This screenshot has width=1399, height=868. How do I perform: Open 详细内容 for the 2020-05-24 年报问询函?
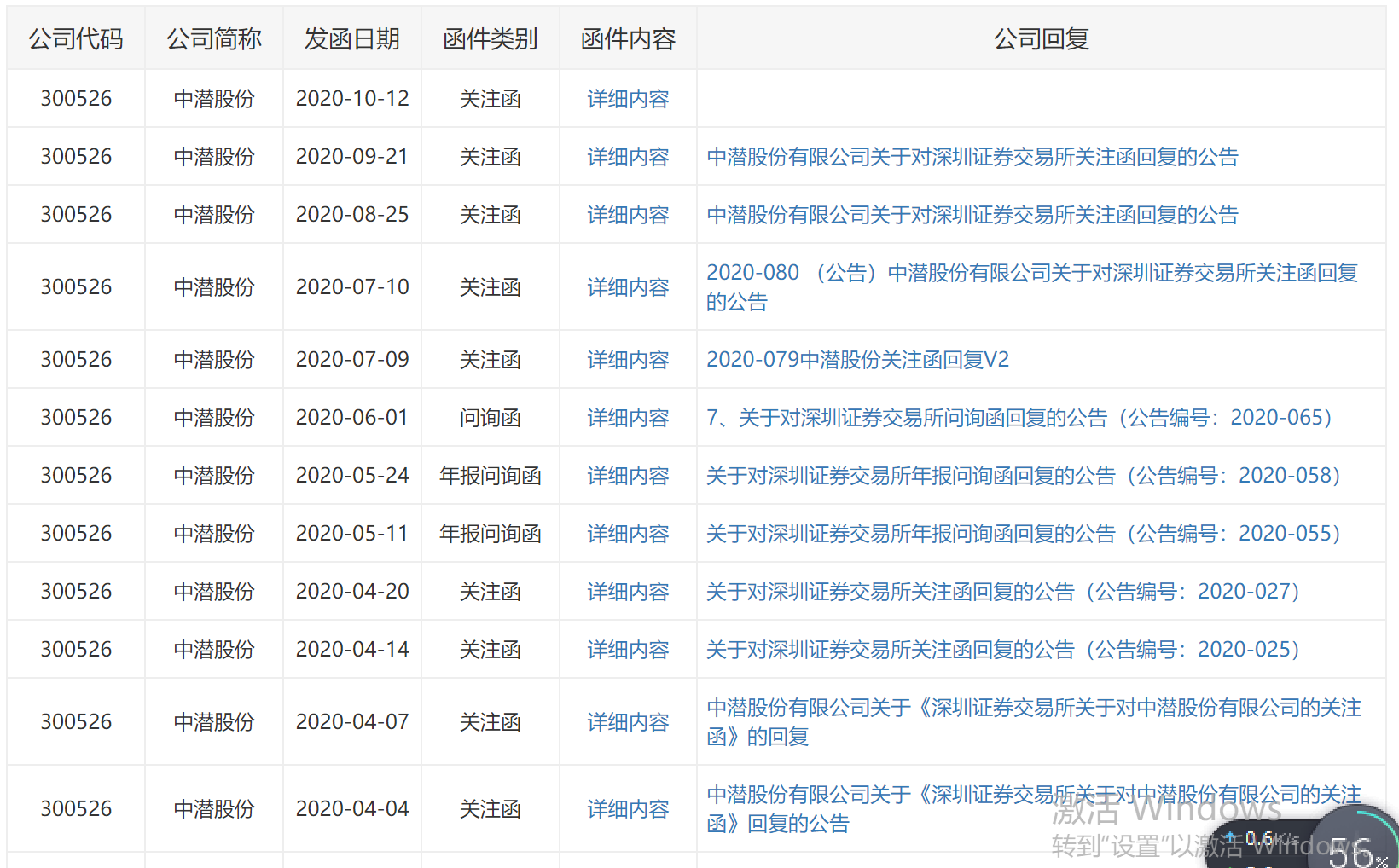pos(628,476)
